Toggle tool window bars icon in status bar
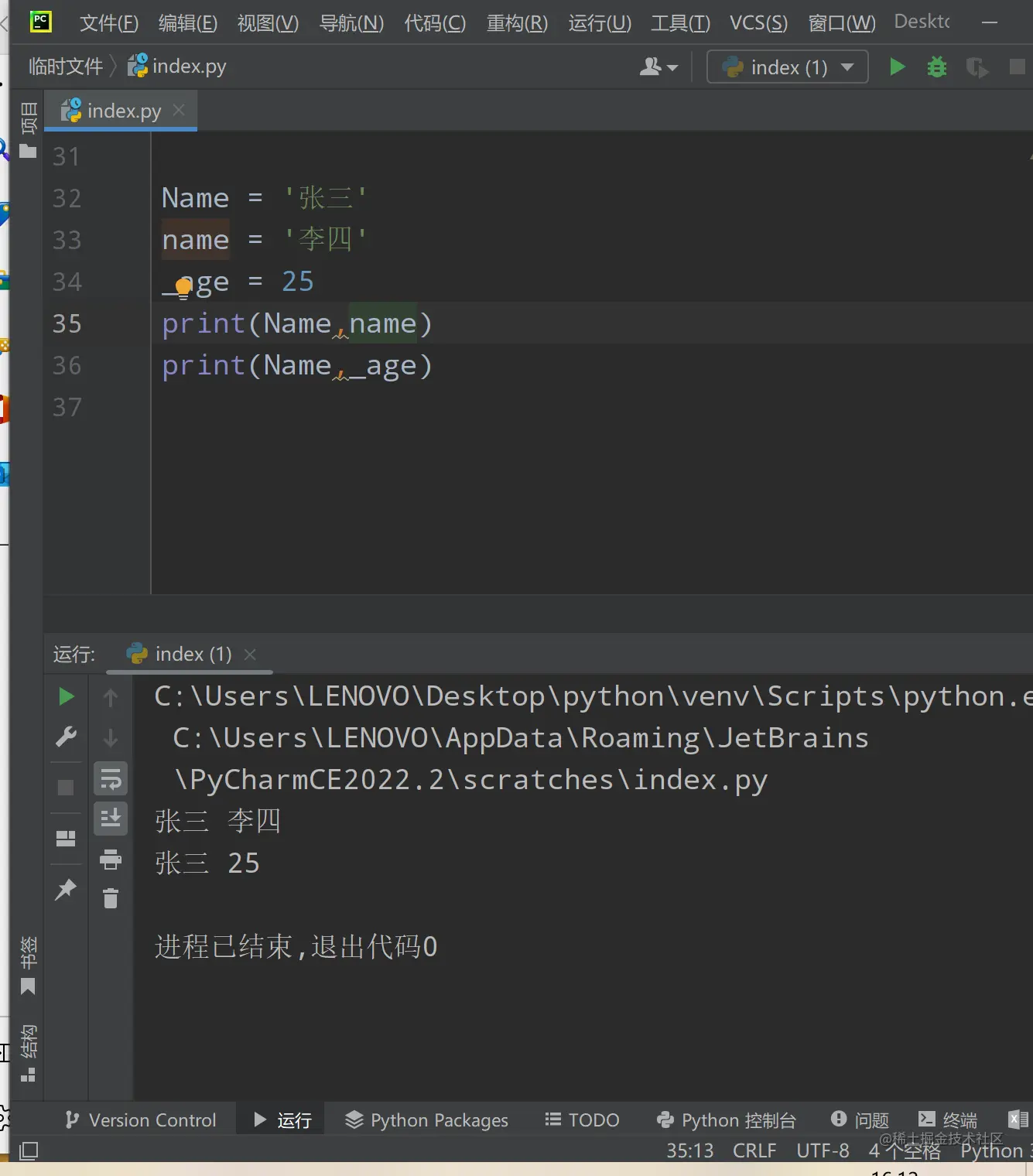 coord(29,1151)
